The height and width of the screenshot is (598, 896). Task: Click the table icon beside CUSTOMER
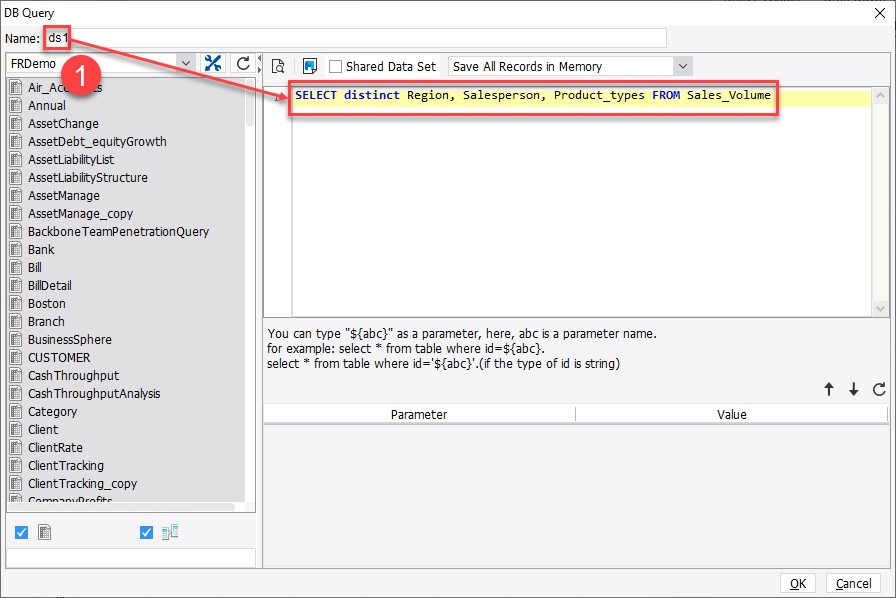pos(15,357)
